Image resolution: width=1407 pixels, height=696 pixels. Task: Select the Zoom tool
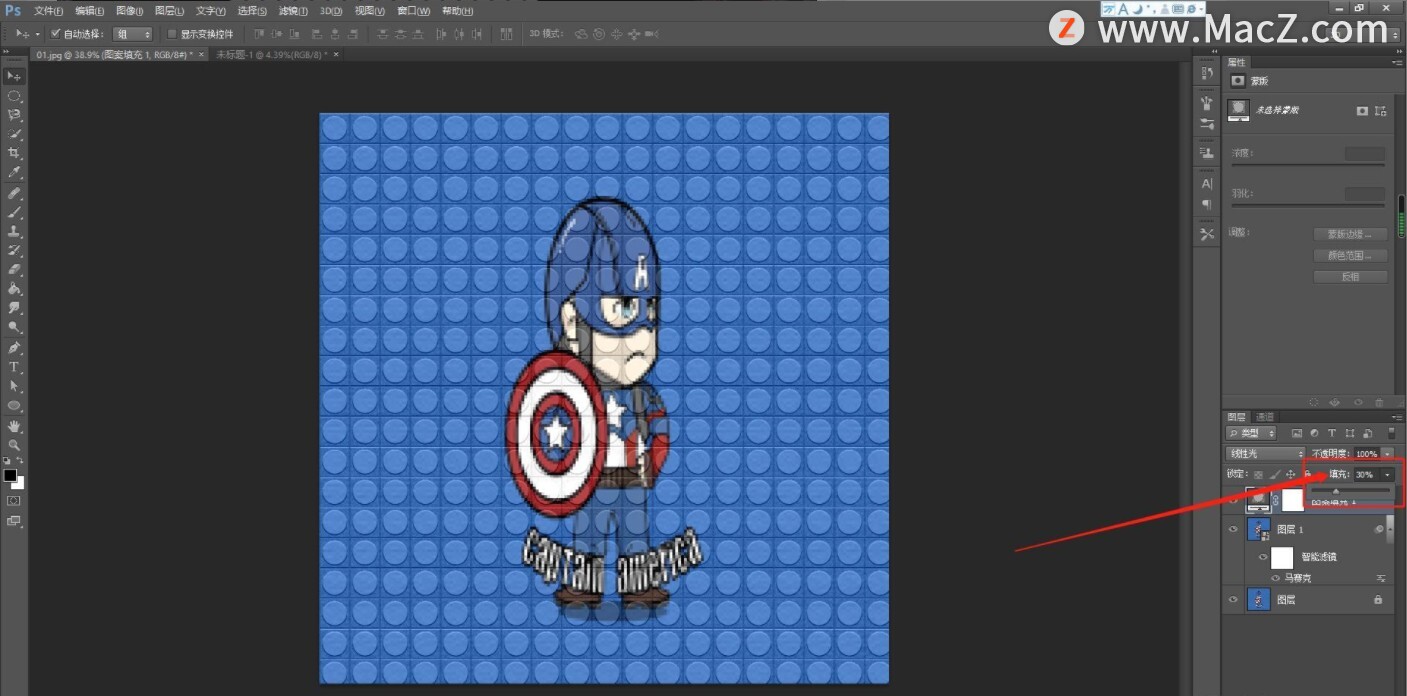point(14,445)
